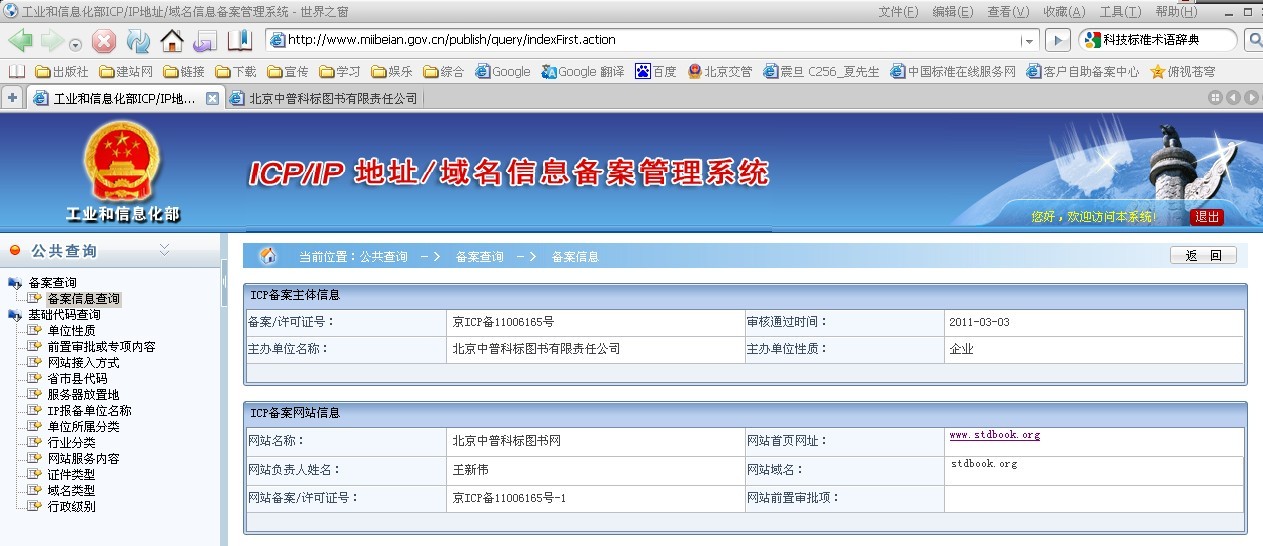The width and height of the screenshot is (1263, 546).
Task: Click the Forward arrow button
Action: pyautogui.click(x=51, y=41)
